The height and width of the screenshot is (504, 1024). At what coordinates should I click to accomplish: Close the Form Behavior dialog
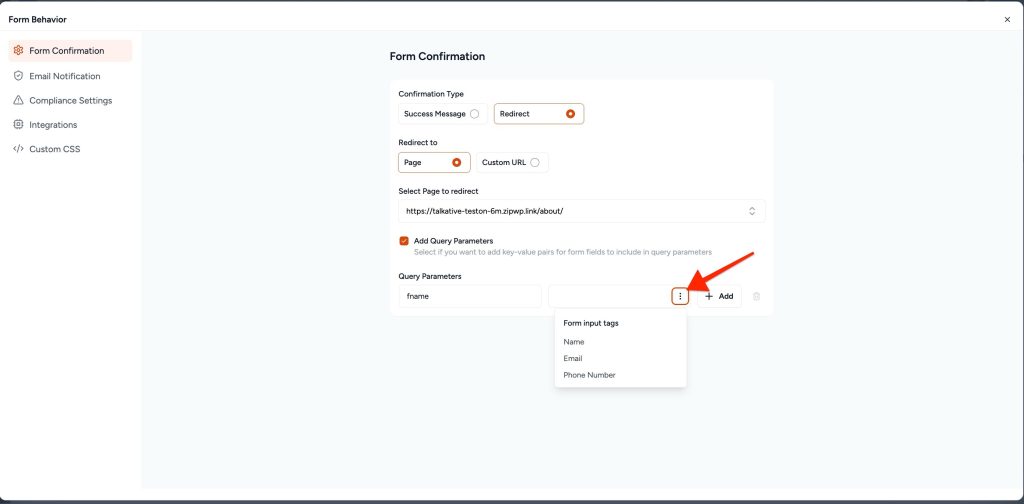pyautogui.click(x=1006, y=19)
